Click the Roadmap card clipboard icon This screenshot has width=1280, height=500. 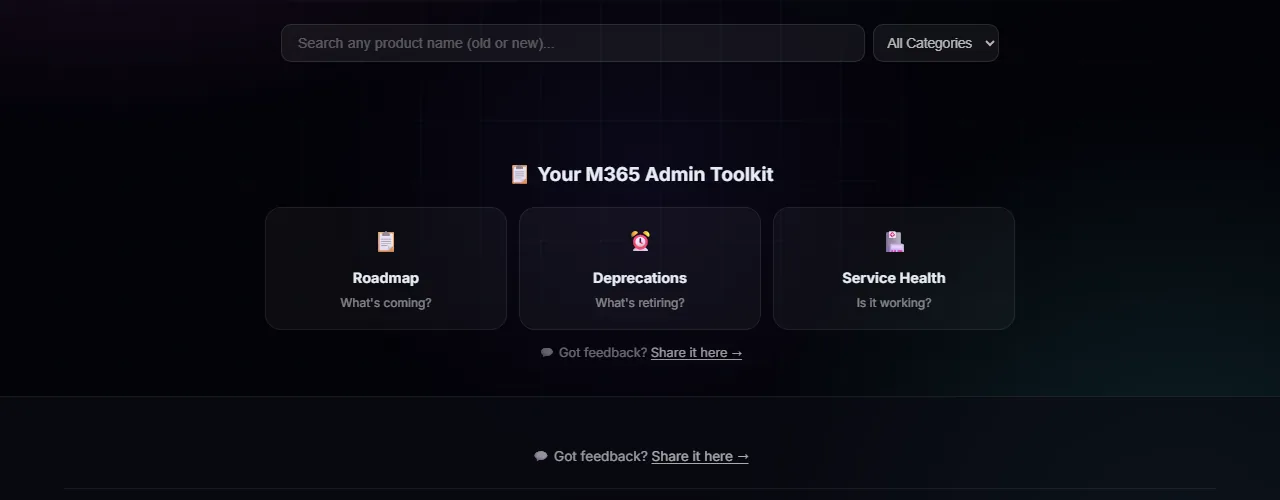tap(386, 241)
